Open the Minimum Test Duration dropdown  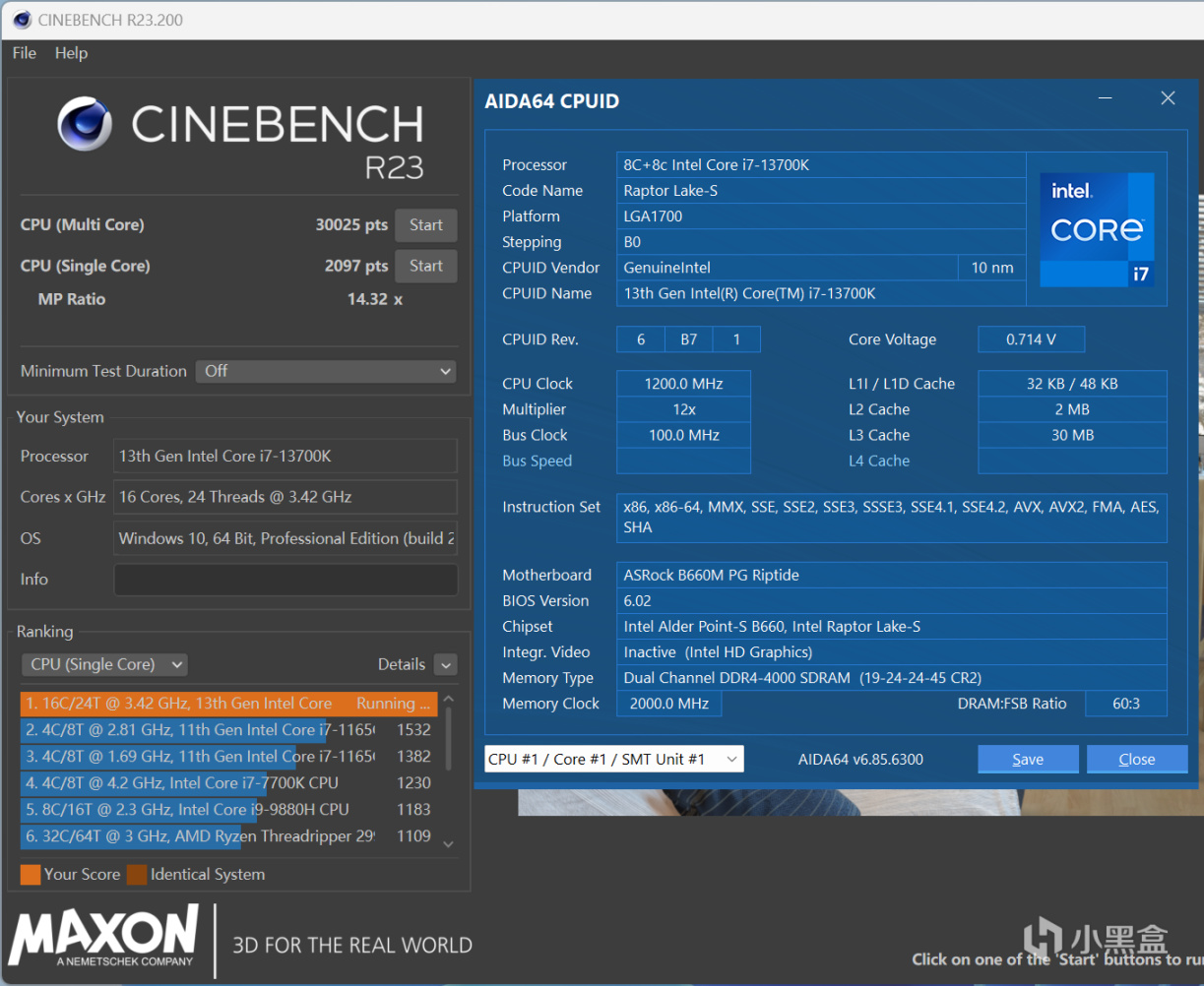click(326, 371)
